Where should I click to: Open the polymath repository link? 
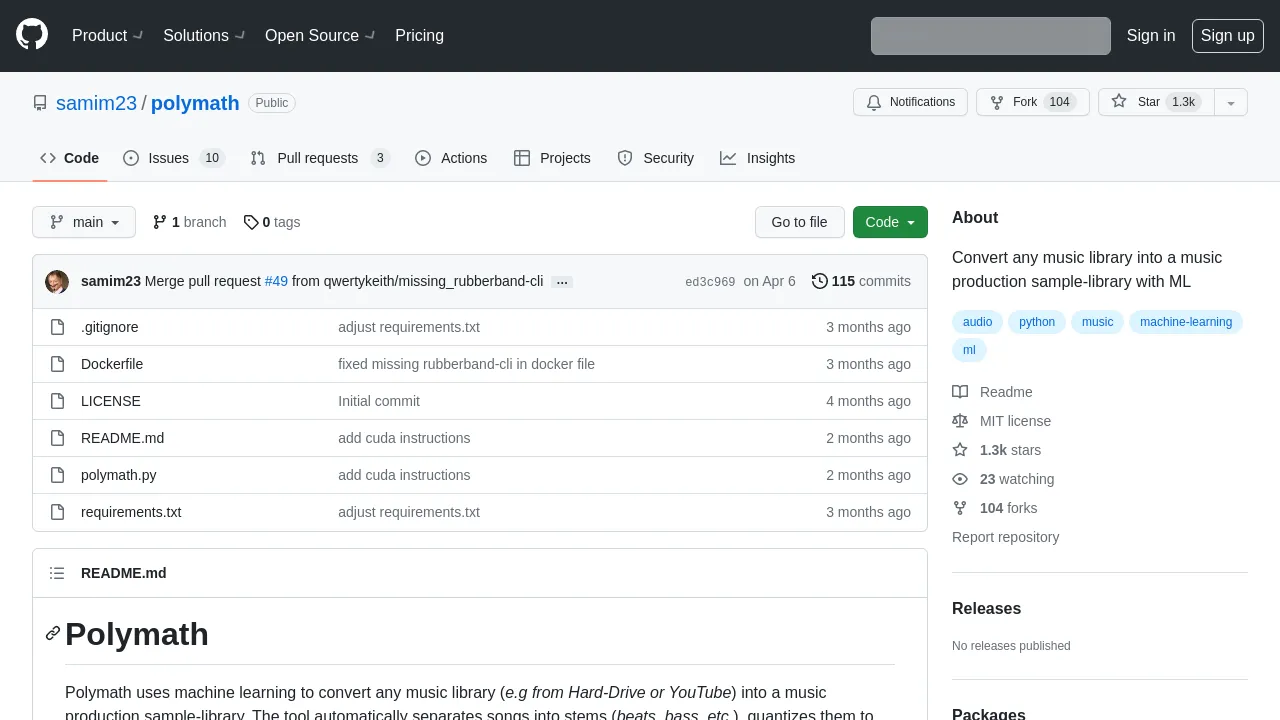click(195, 103)
